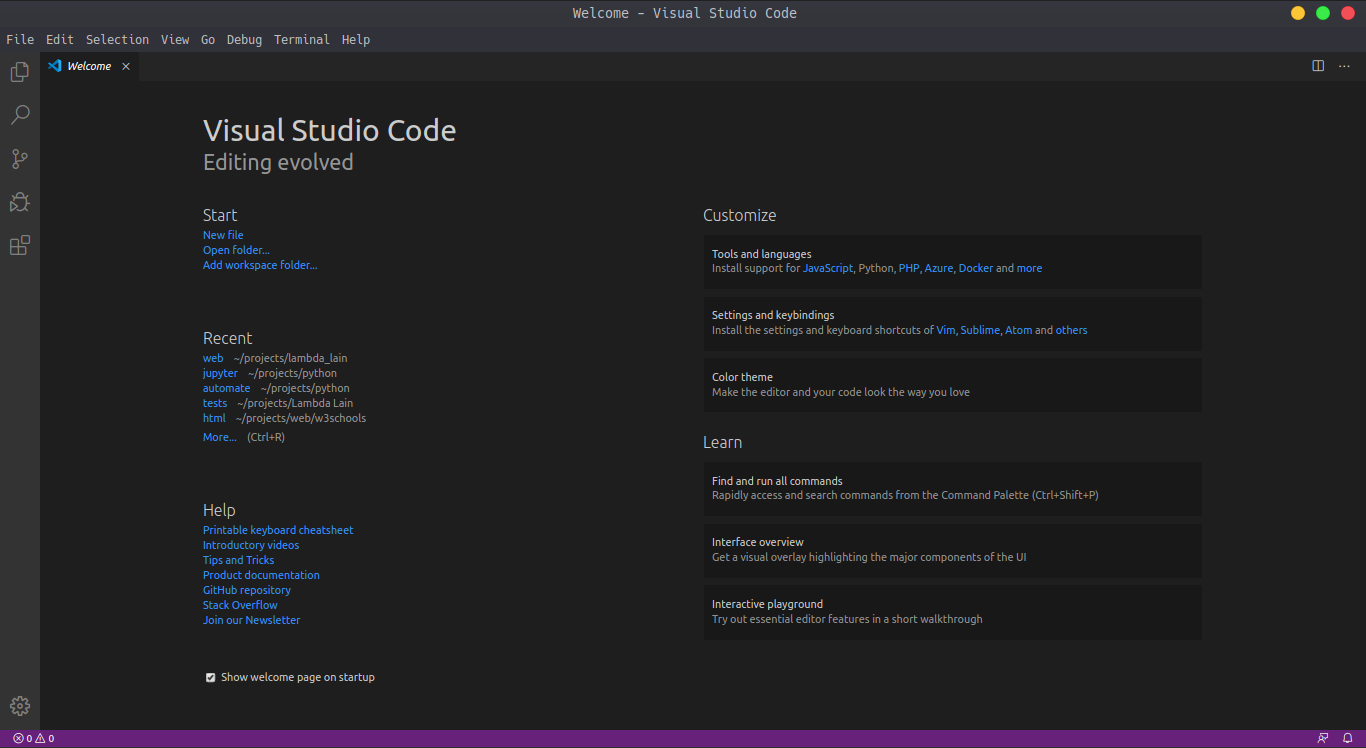Open recent project automate

[227, 388]
